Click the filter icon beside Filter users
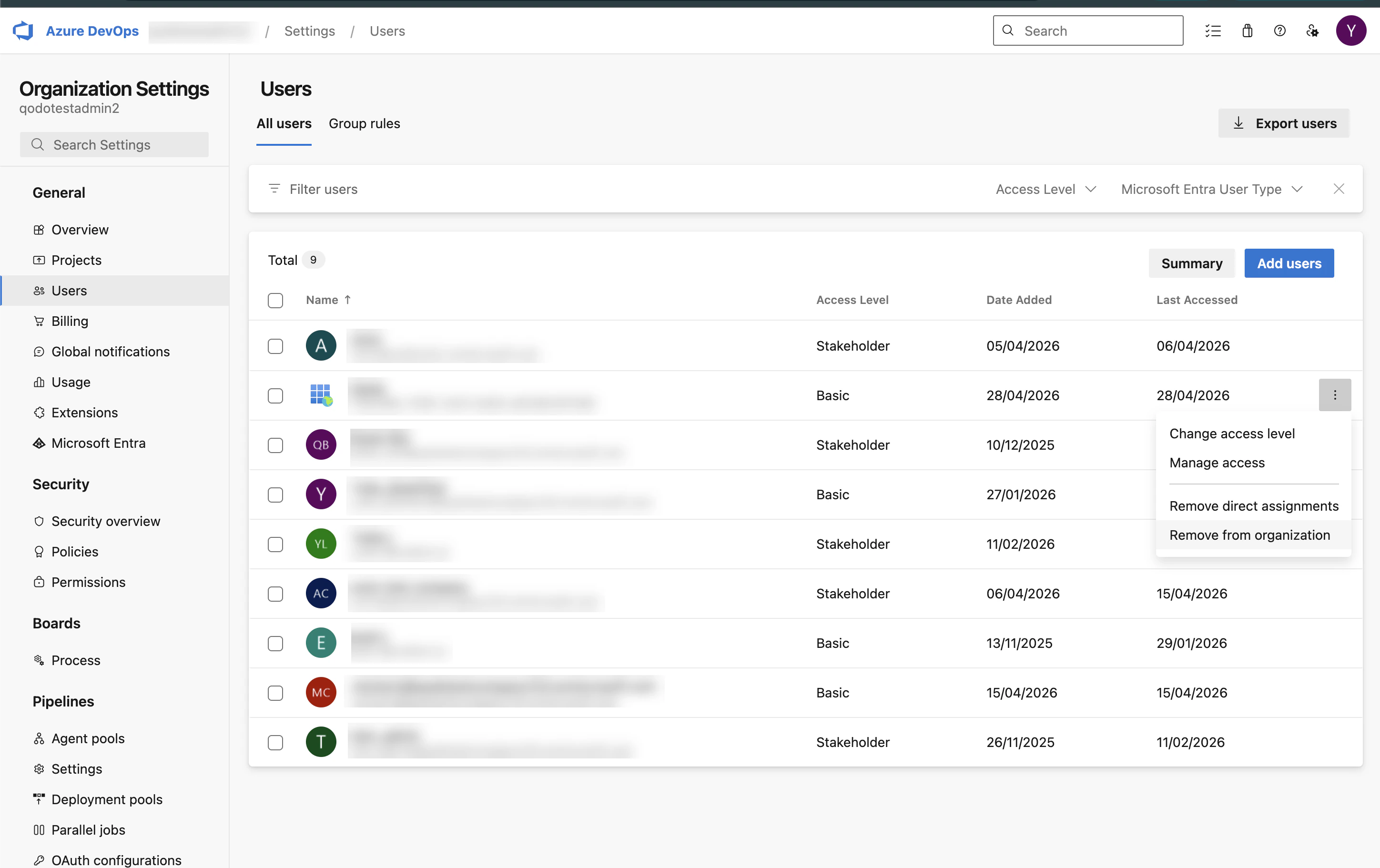Screen dimensions: 1380x868 (x=274, y=189)
